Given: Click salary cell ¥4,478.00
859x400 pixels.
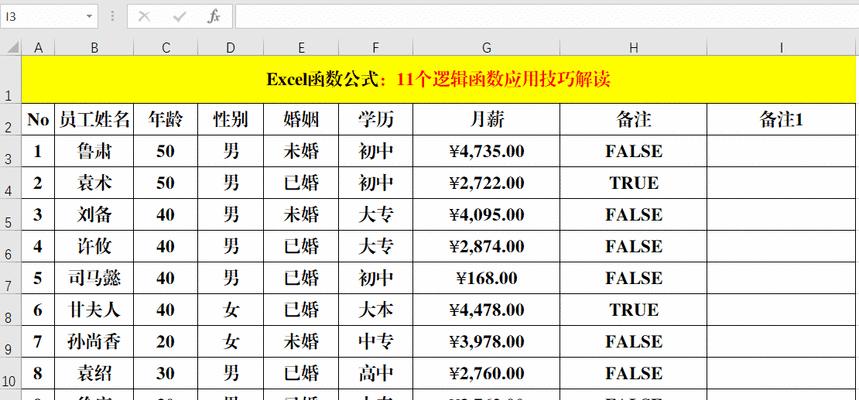Looking at the screenshot, I should coord(486,310).
